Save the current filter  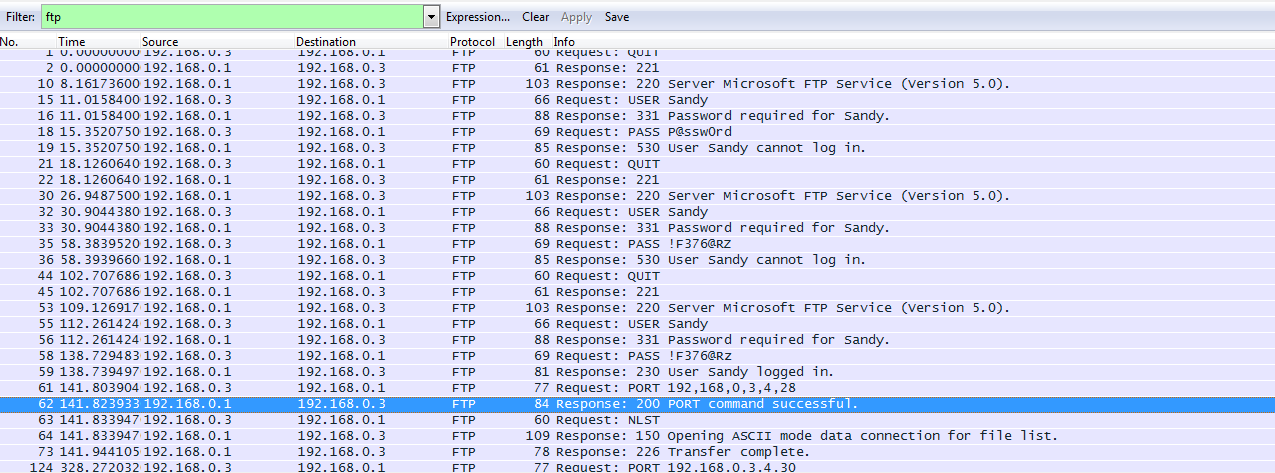(x=617, y=17)
